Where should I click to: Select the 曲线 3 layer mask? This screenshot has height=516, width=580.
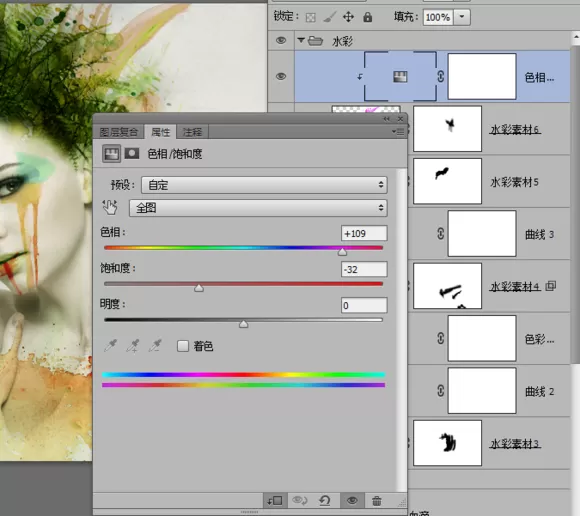point(482,233)
